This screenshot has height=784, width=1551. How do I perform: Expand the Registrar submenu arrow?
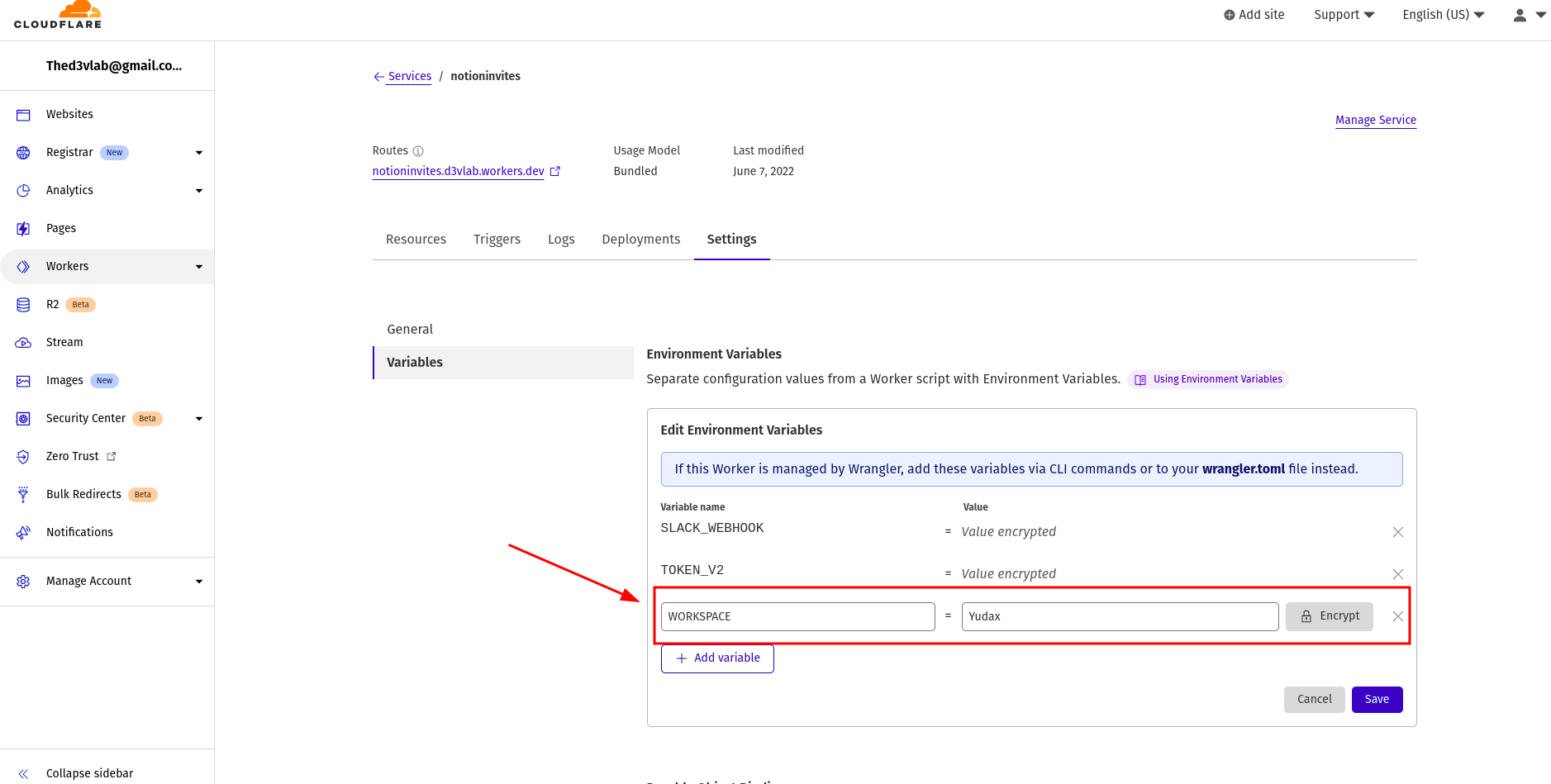(199, 153)
